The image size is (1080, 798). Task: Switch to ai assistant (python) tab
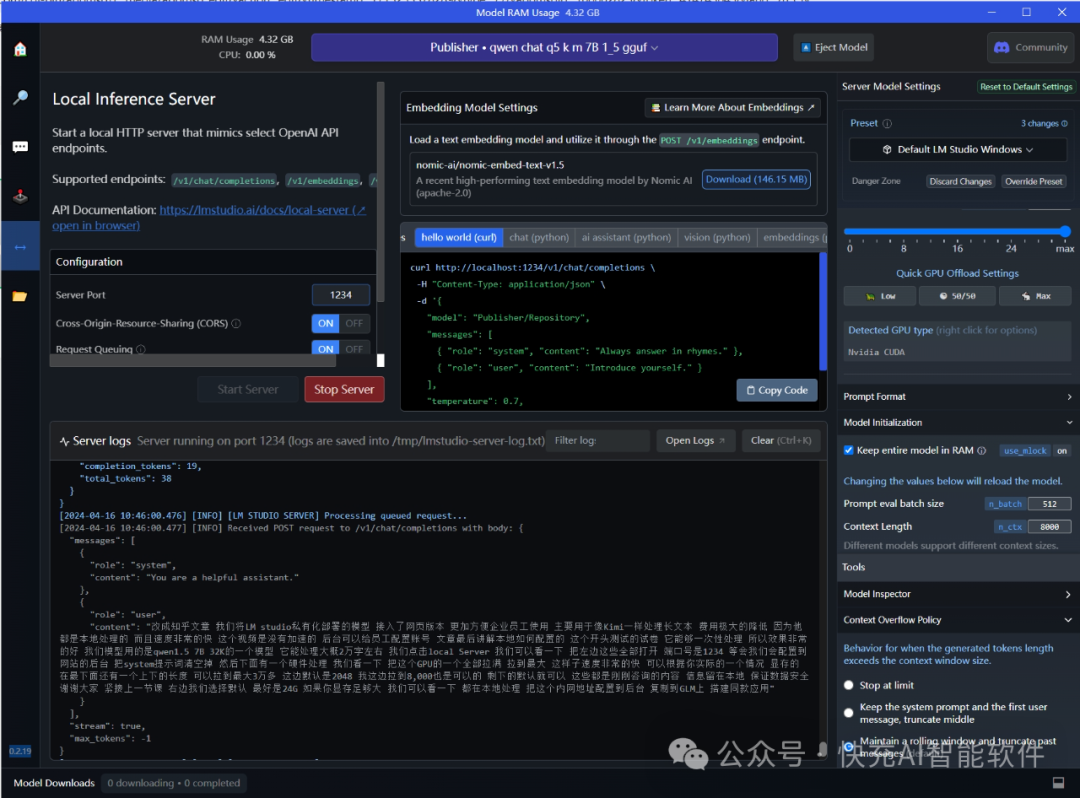[626, 238]
